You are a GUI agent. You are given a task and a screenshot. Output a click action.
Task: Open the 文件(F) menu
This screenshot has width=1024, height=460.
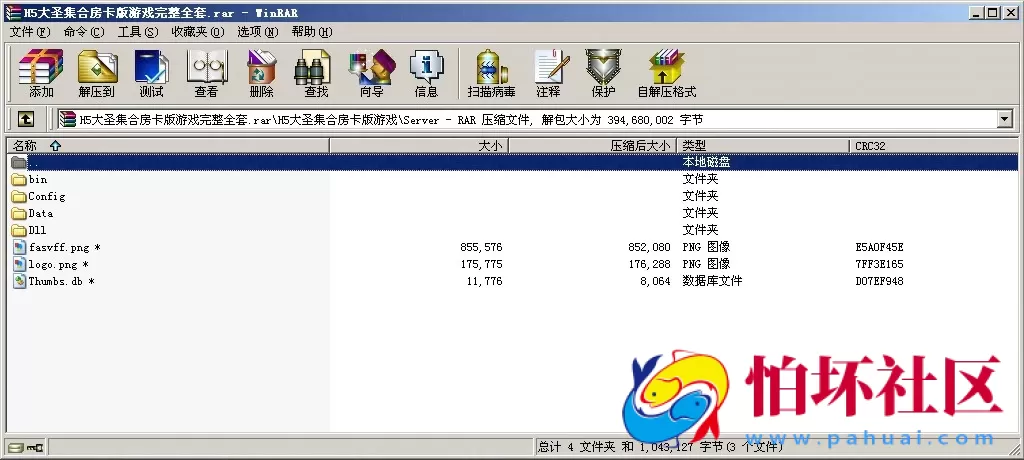point(29,32)
